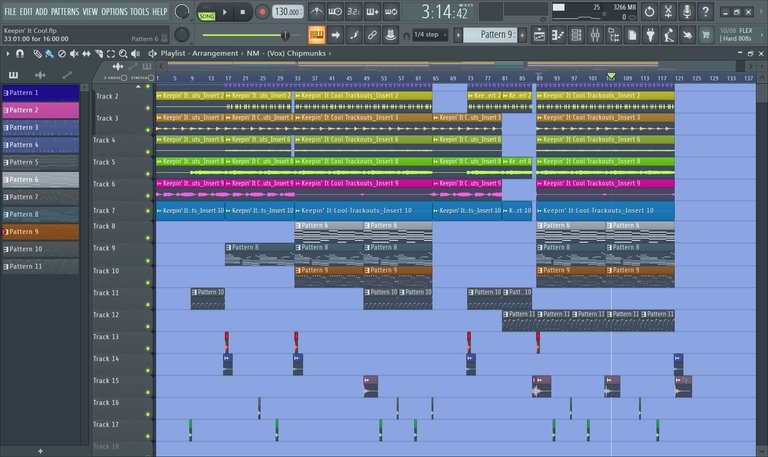768x457 pixels.
Task: Collapse track group arrow above Track 2
Action: [x=138, y=87]
